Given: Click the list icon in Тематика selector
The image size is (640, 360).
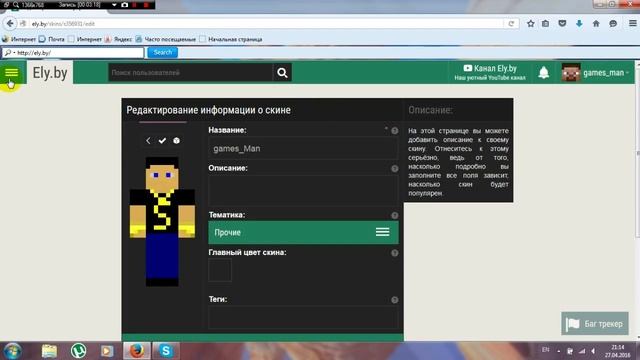Looking at the screenshot, I should 382,232.
